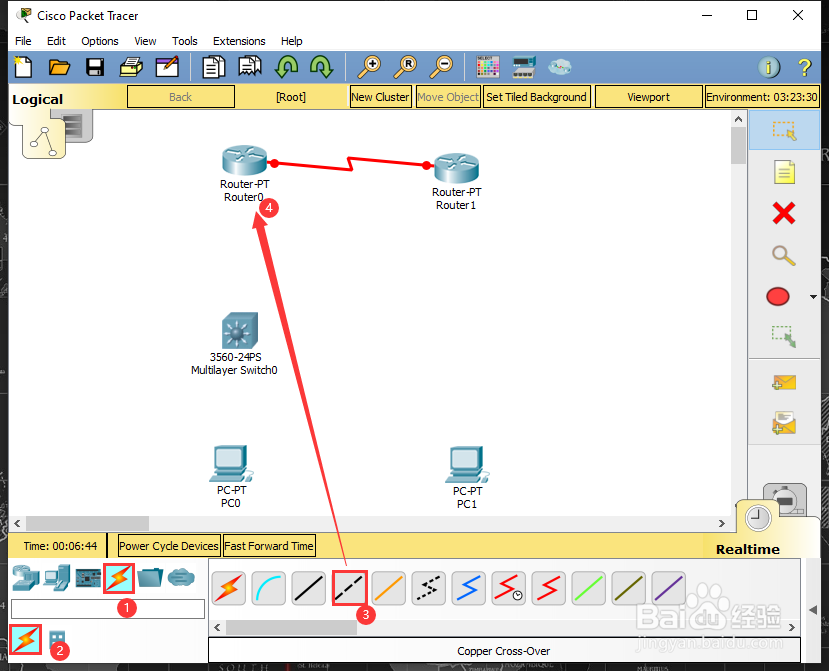Select the Network Devices category
This screenshot has height=671, width=829.
(25, 577)
